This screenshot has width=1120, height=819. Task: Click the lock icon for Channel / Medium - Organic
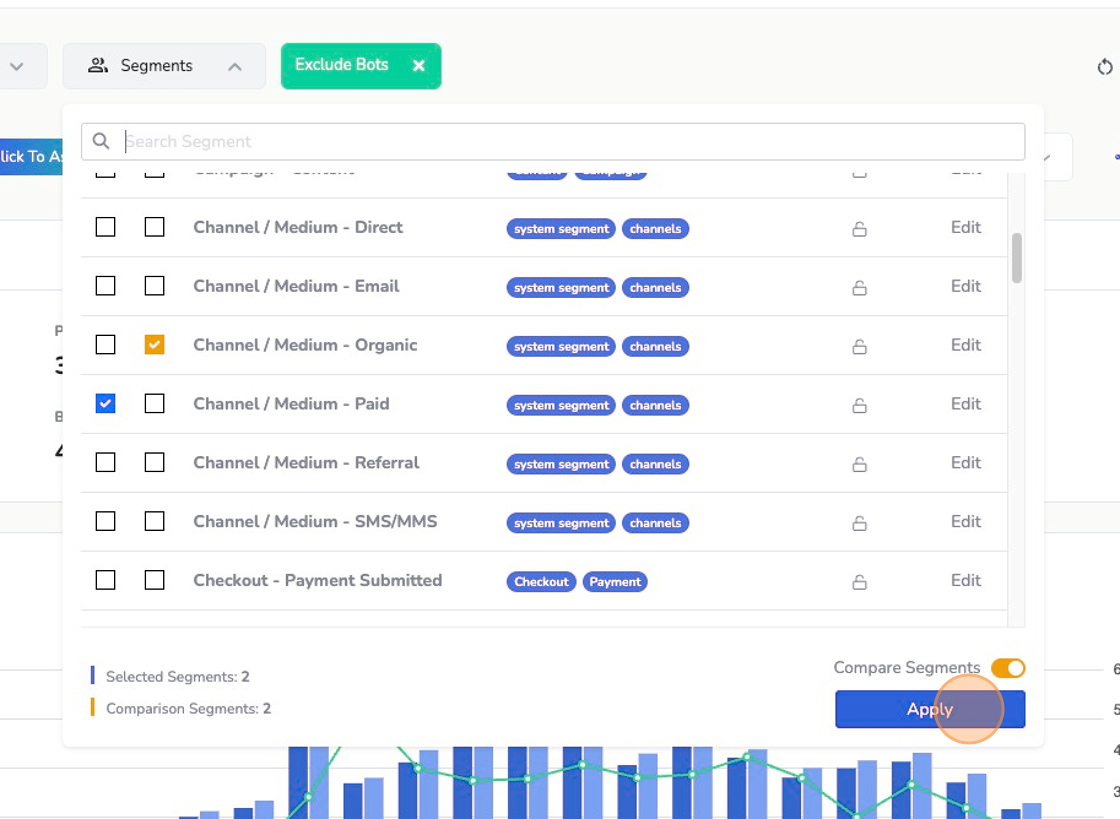pos(859,347)
